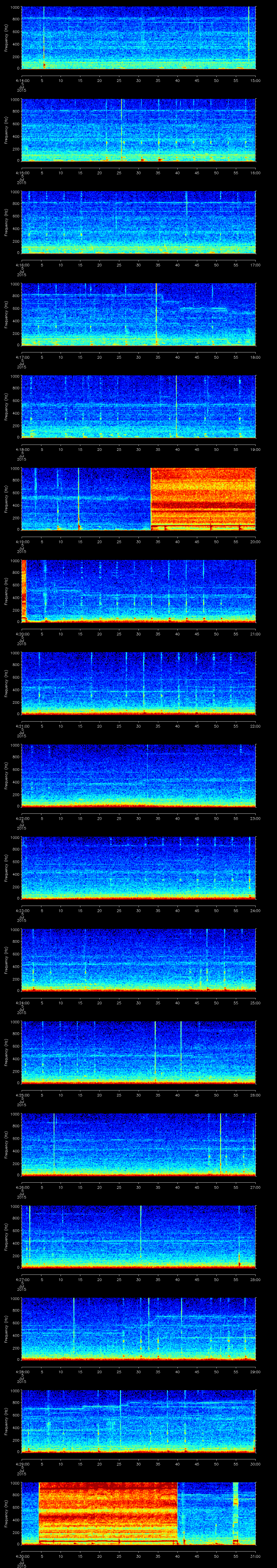Click the 4:15:00 start time label
This screenshot has width=277, height=1568.
(22, 173)
